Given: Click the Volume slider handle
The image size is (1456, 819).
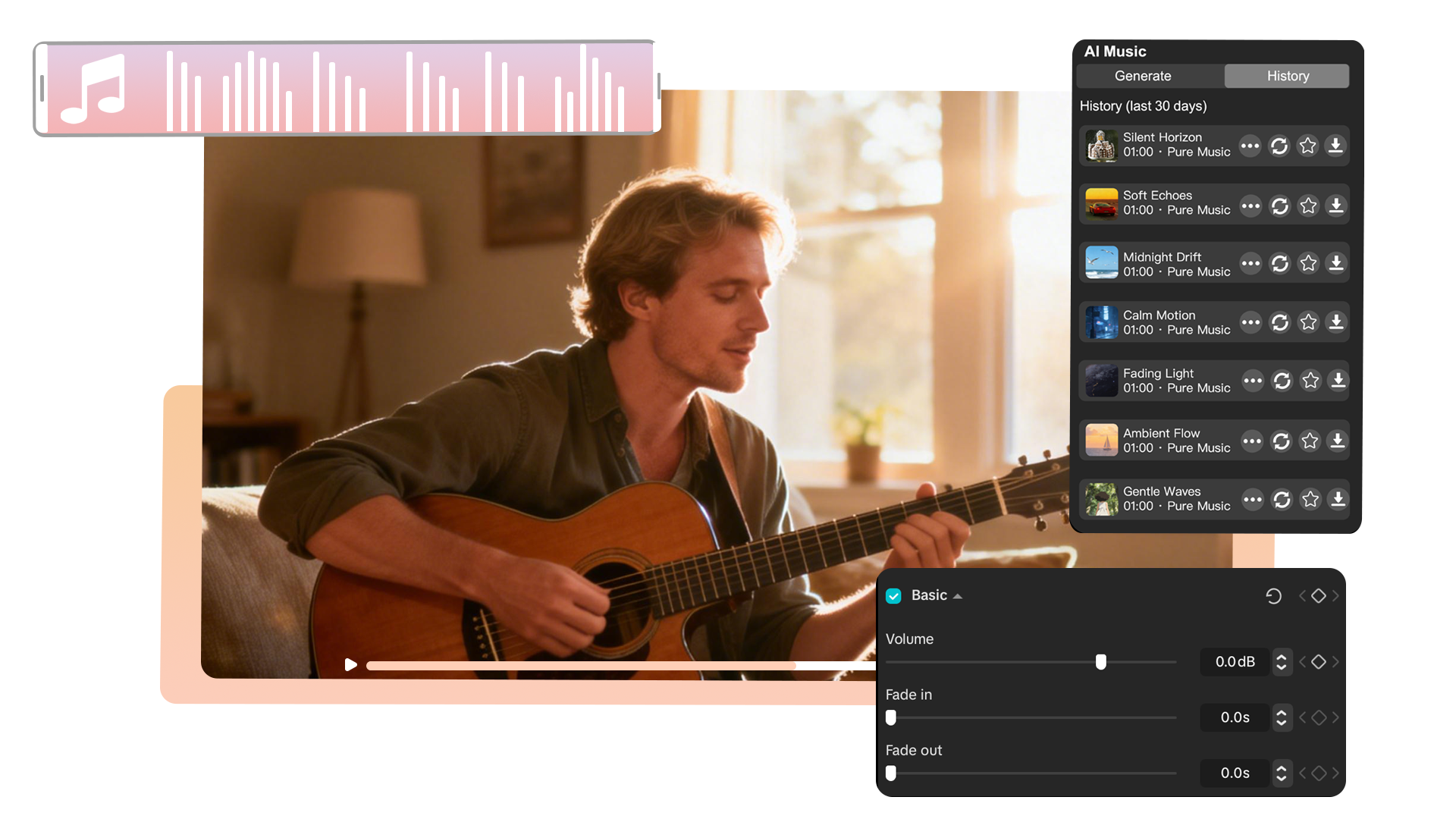Looking at the screenshot, I should click(1101, 662).
